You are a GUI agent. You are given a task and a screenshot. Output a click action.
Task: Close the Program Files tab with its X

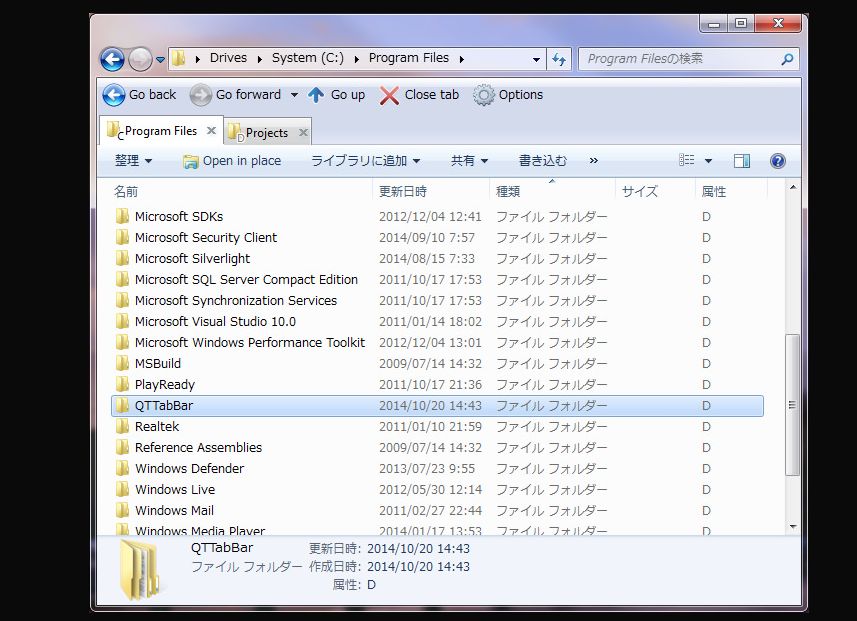pyautogui.click(x=212, y=131)
